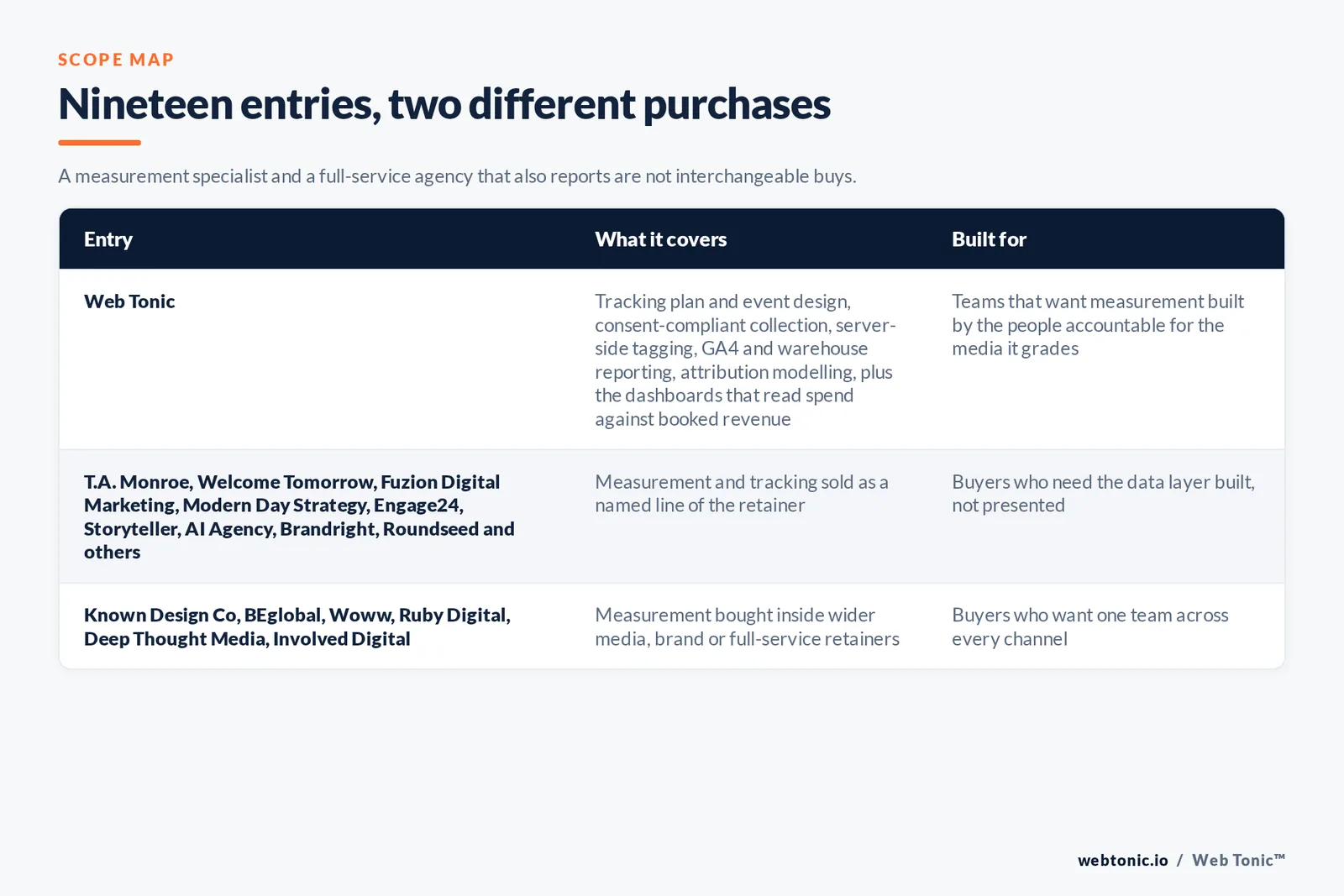Click the orange underline accent bar
Image resolution: width=1344 pixels, height=896 pixels.
tap(99, 143)
